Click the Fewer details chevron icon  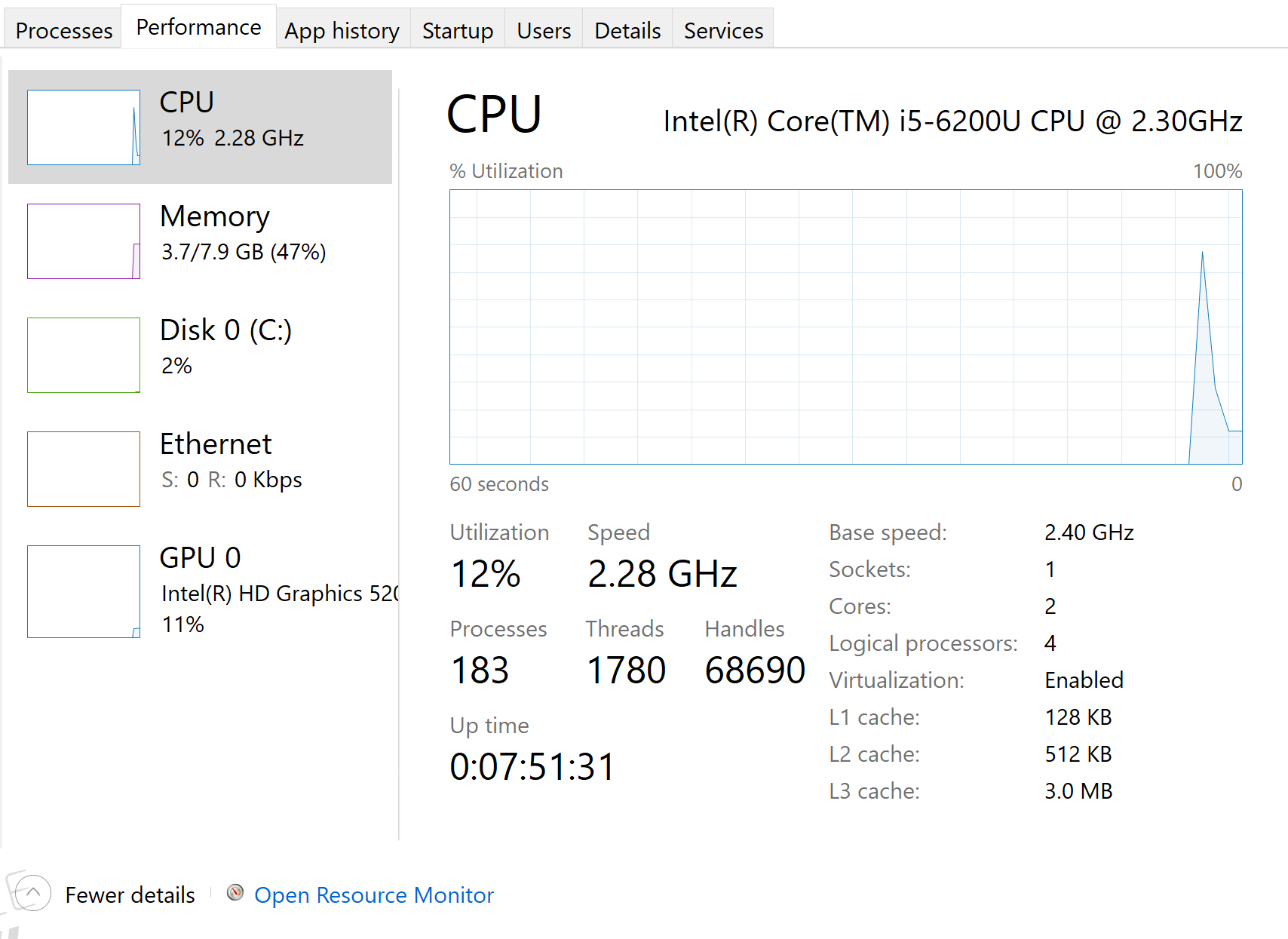[x=32, y=894]
